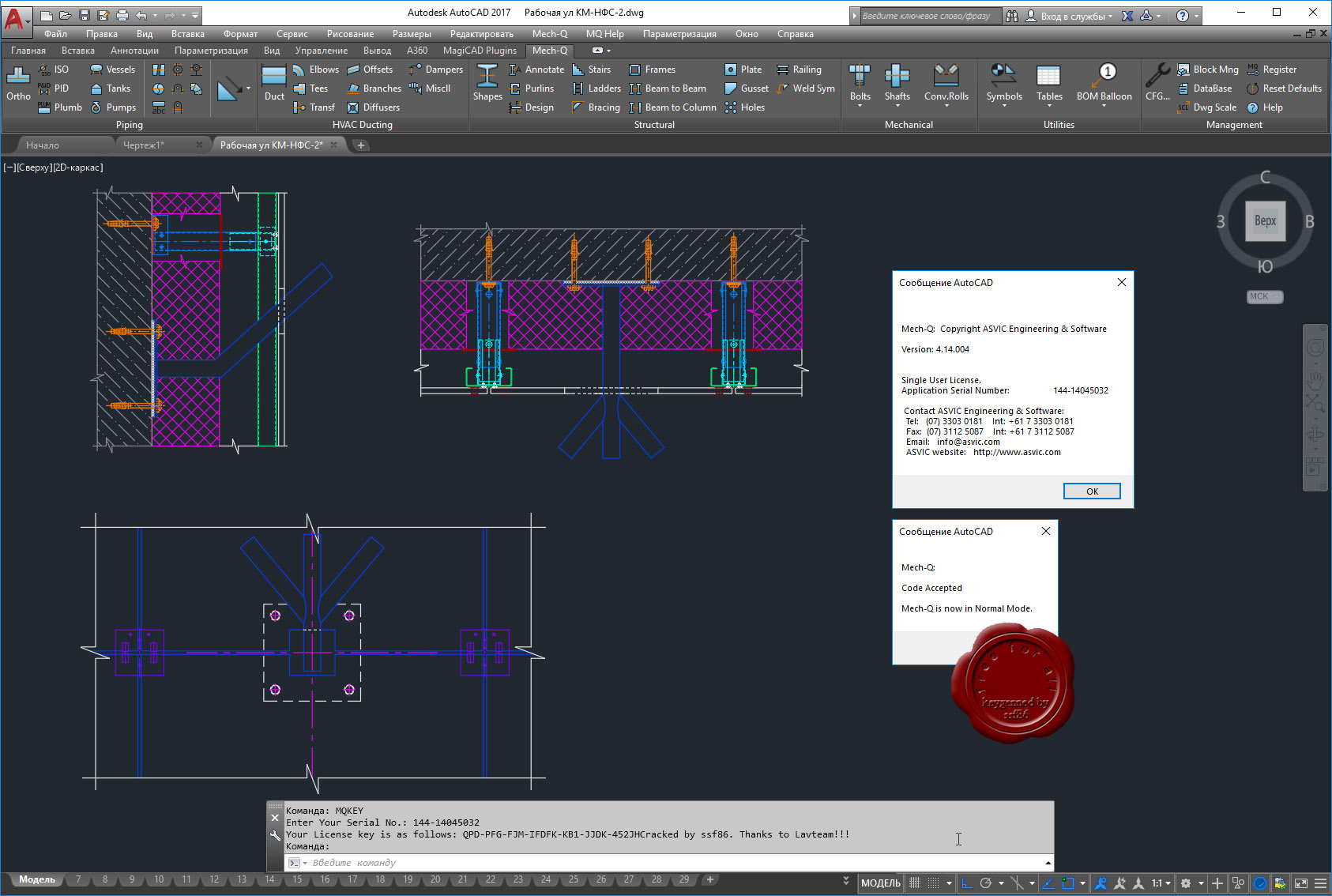Screen dimensions: 1332x896
Task: Click the Reset Defaults tool
Action: 1284,88
